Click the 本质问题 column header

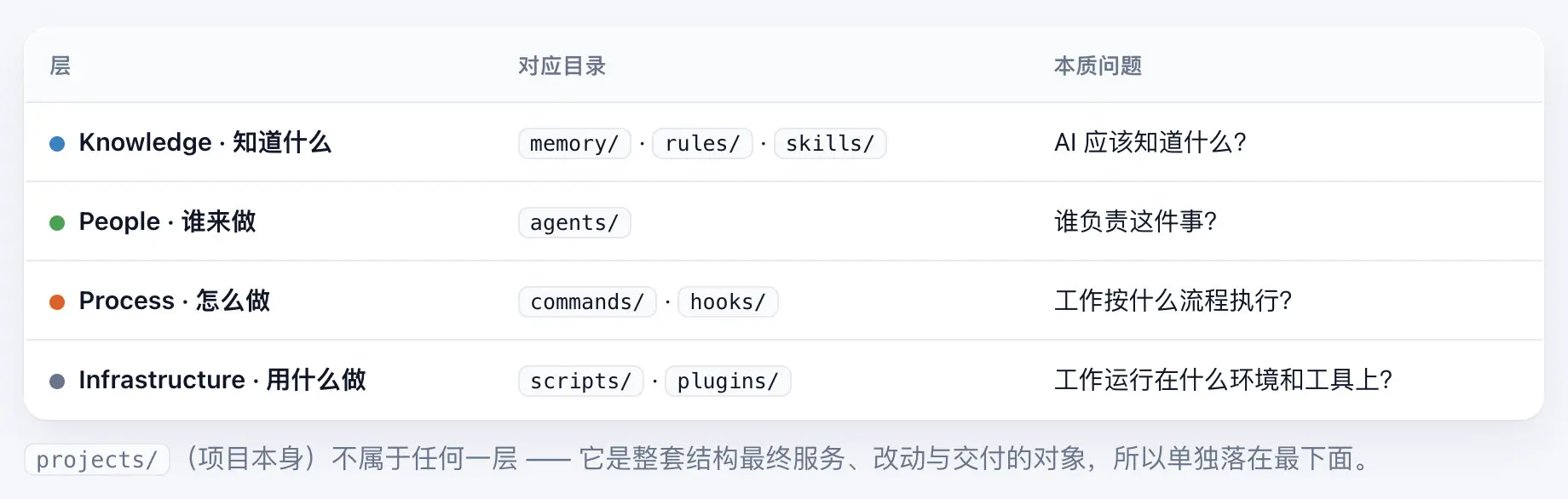[1098, 66]
